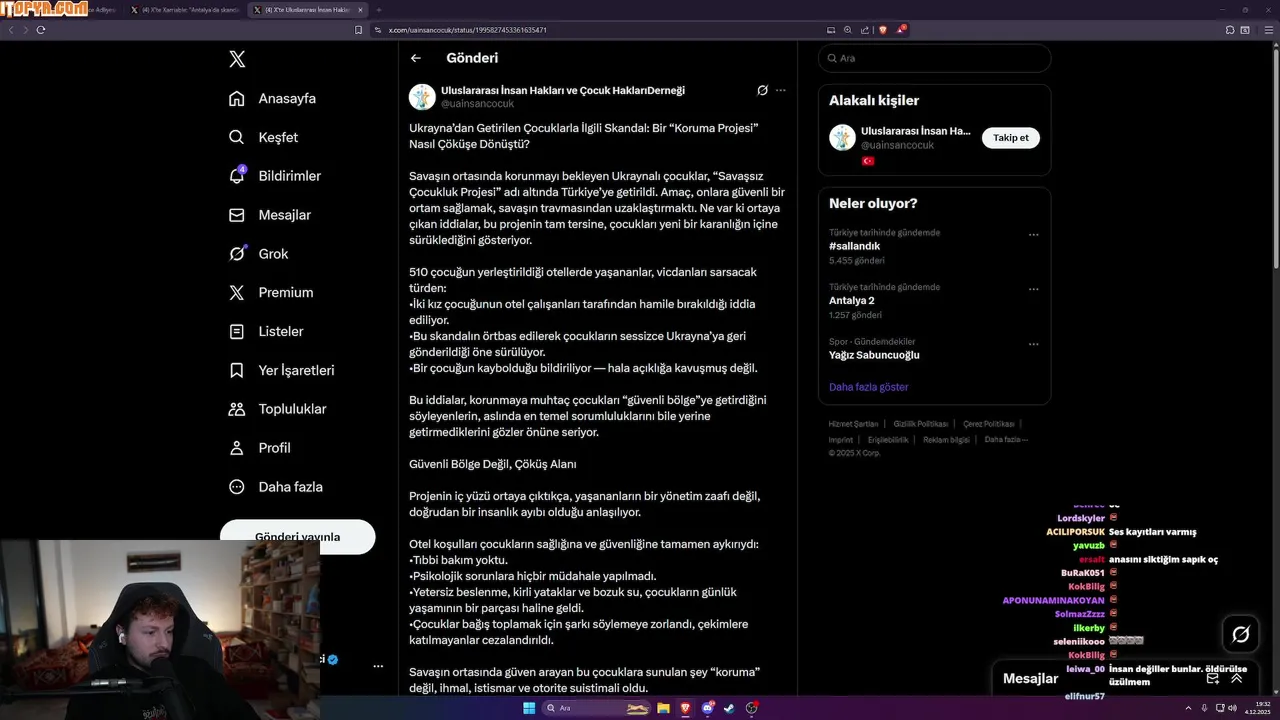Viewport: 1280px width, 720px height.
Task: Open more options for Yağız Sabuncuoğlu trend
Action: [x=1034, y=344]
